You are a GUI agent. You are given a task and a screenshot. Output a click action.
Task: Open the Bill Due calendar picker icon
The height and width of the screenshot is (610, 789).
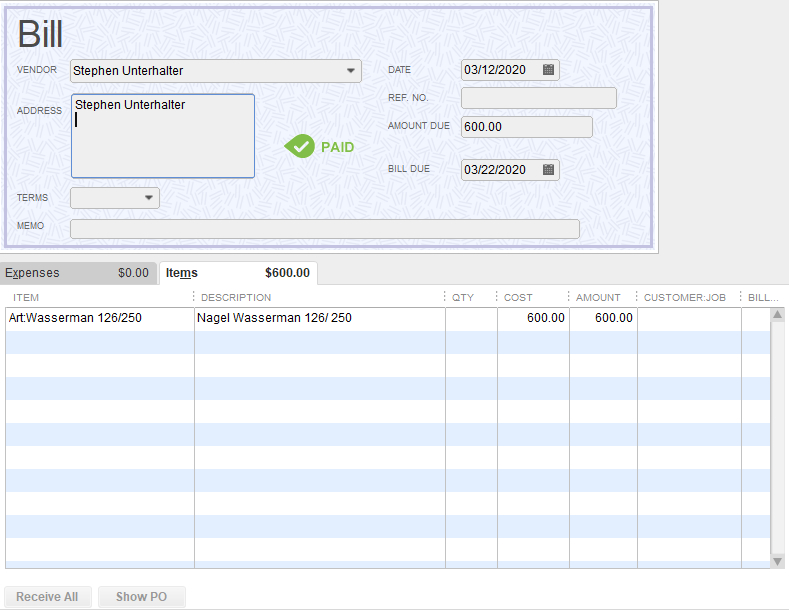548,170
